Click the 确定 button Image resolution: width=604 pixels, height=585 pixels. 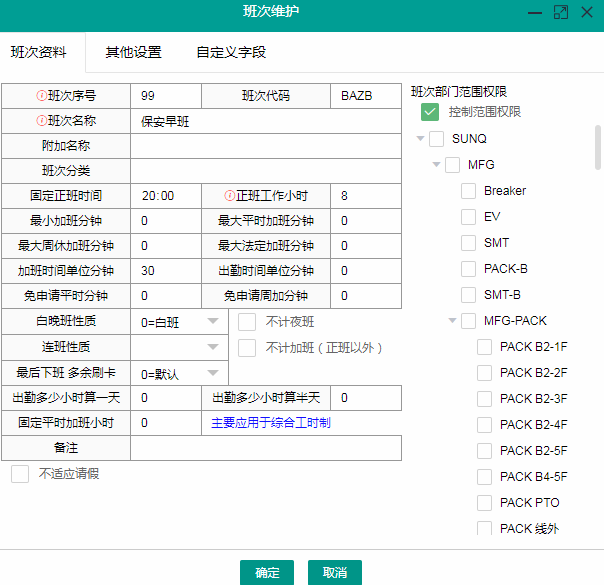point(267,573)
